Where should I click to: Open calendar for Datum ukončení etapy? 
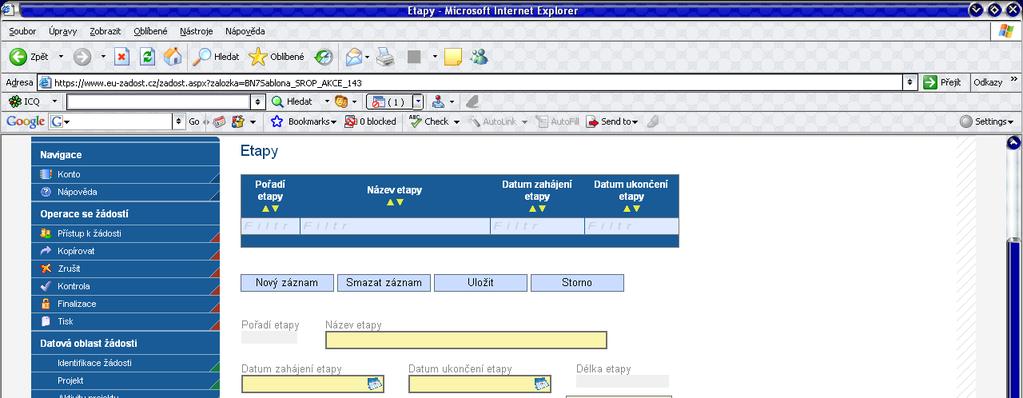click(542, 384)
